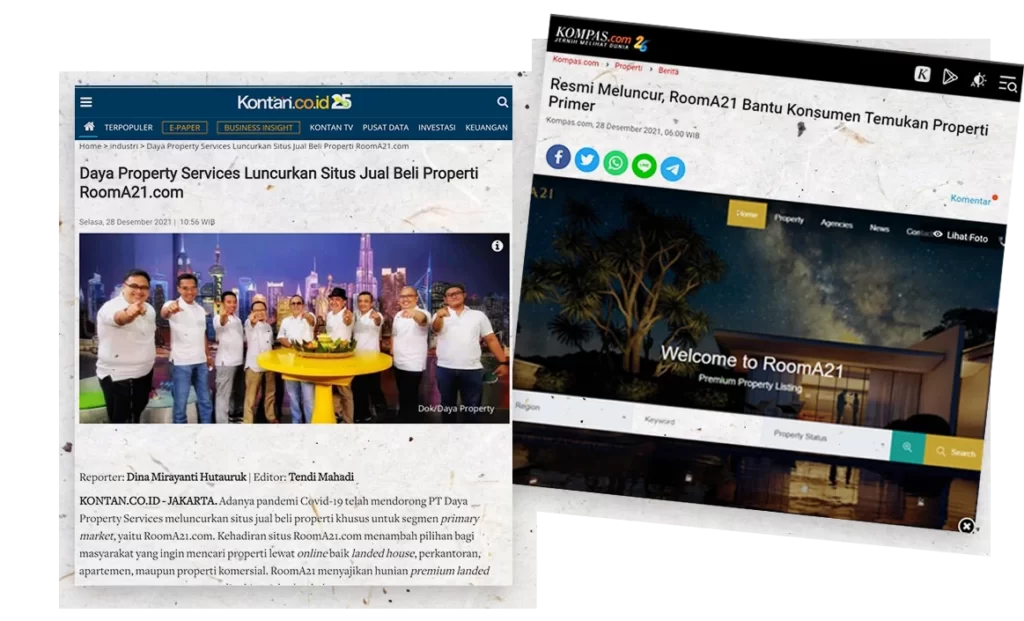Click the 'Dok/Daya Property' photo credit
This screenshot has height=621, width=1024.
click(x=456, y=409)
